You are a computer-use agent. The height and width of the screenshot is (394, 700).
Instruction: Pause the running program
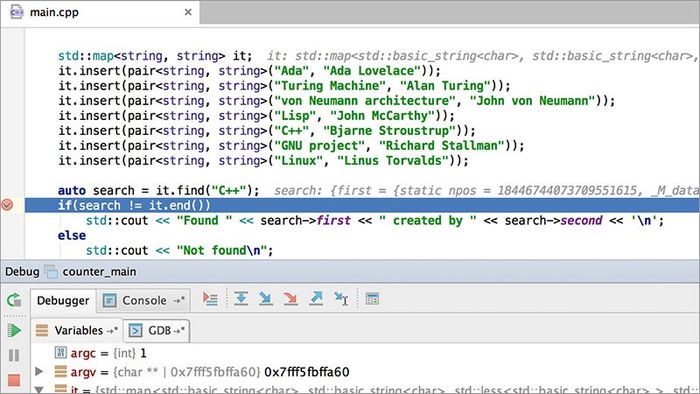14,355
